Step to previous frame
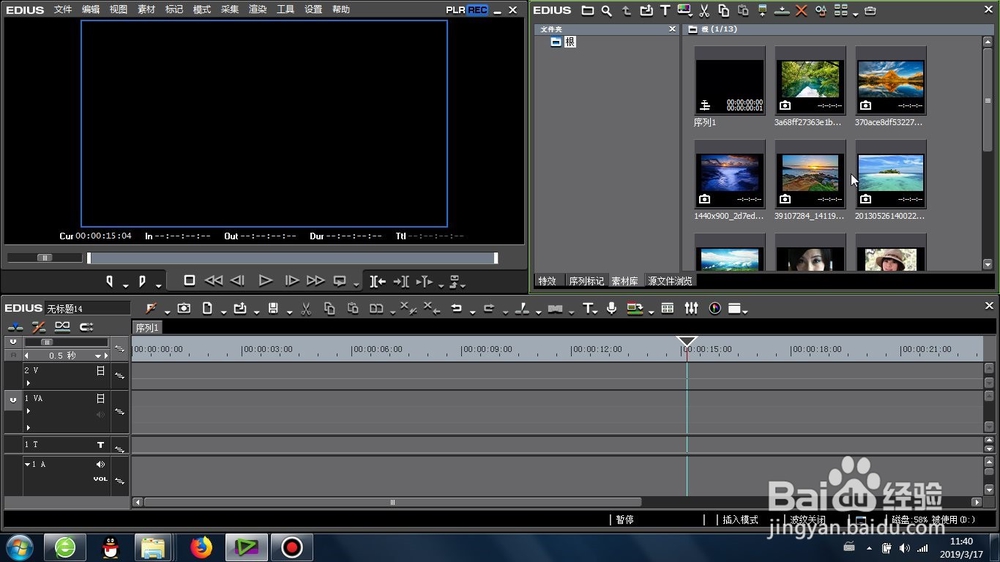Screen dimensions: 1000x562 click(238, 281)
